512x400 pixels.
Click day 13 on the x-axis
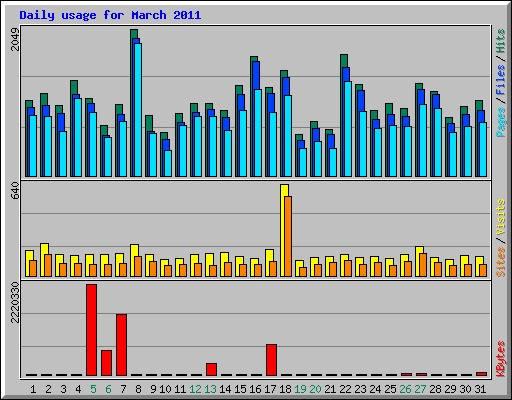click(210, 389)
